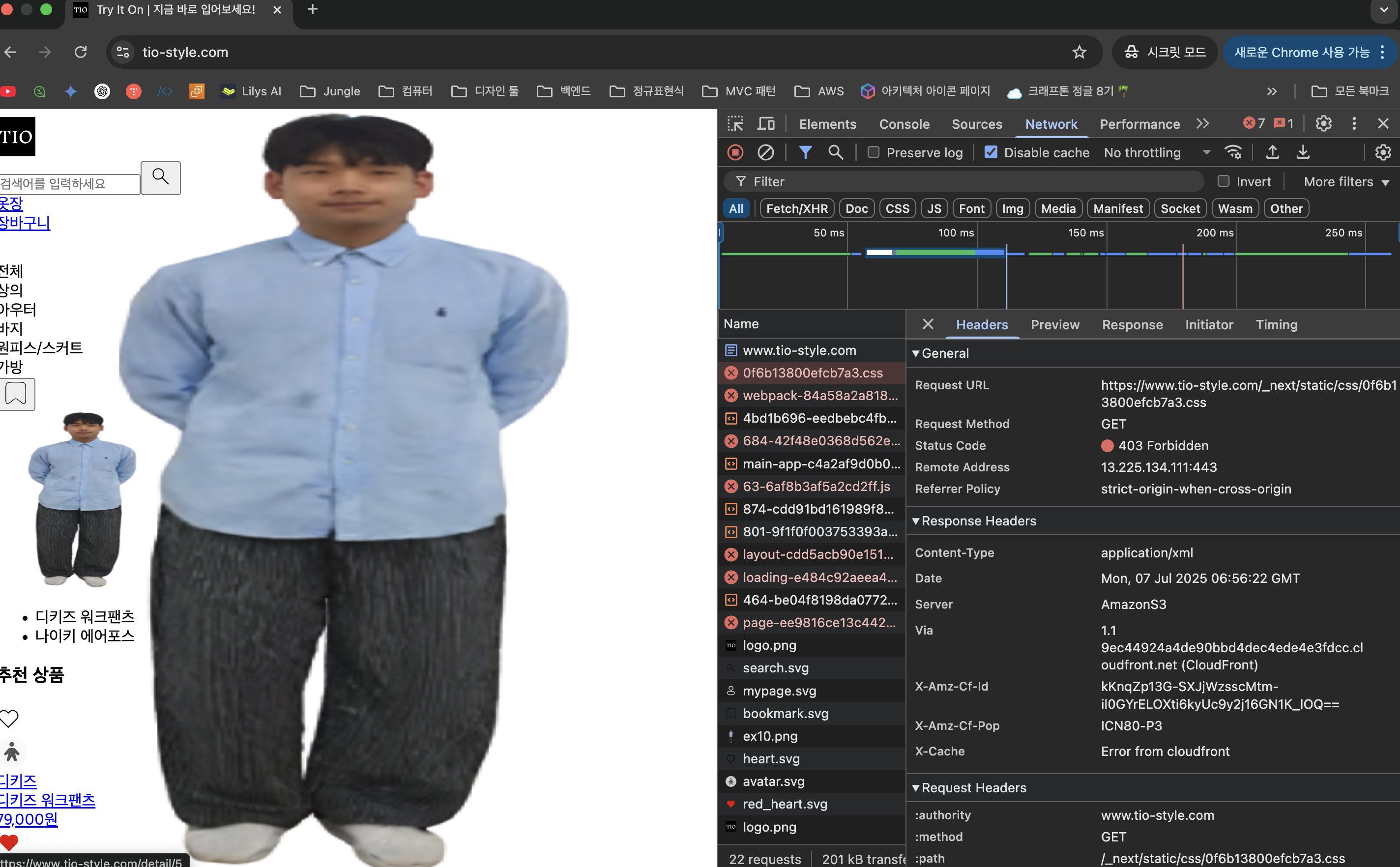This screenshot has height=867, width=1400.
Task: Uncheck the Disable cache checkbox
Action: pyautogui.click(x=991, y=152)
